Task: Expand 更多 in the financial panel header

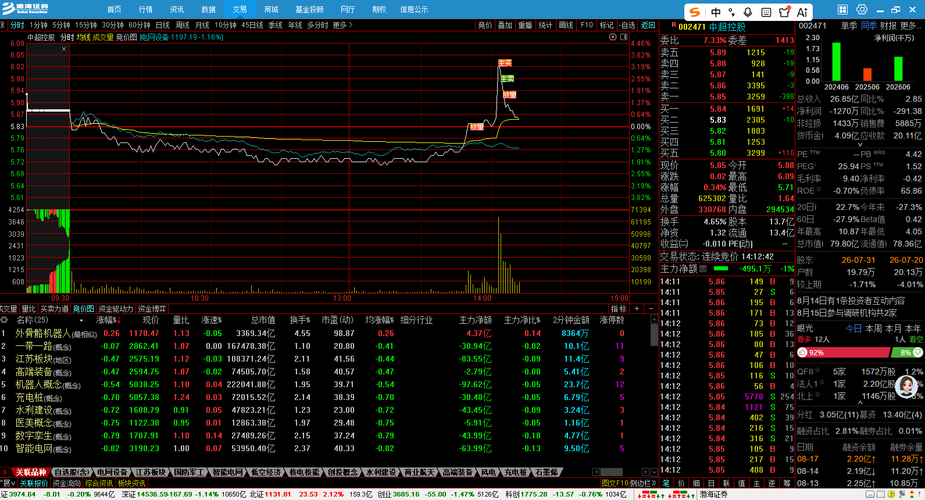Action: (910, 26)
